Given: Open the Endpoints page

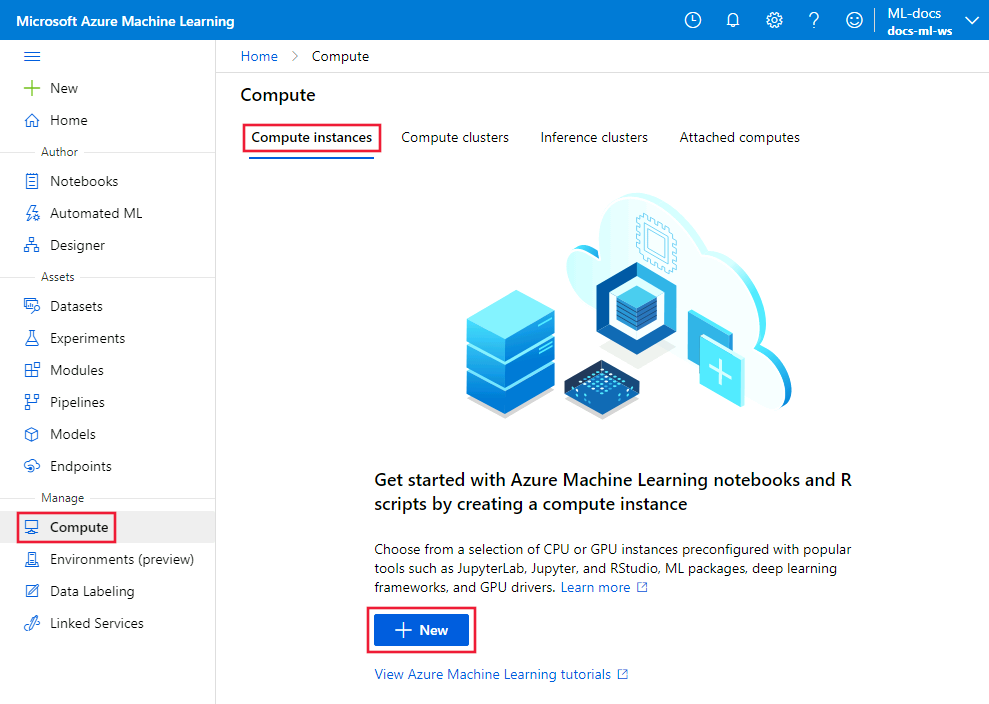Looking at the screenshot, I should 76,466.
